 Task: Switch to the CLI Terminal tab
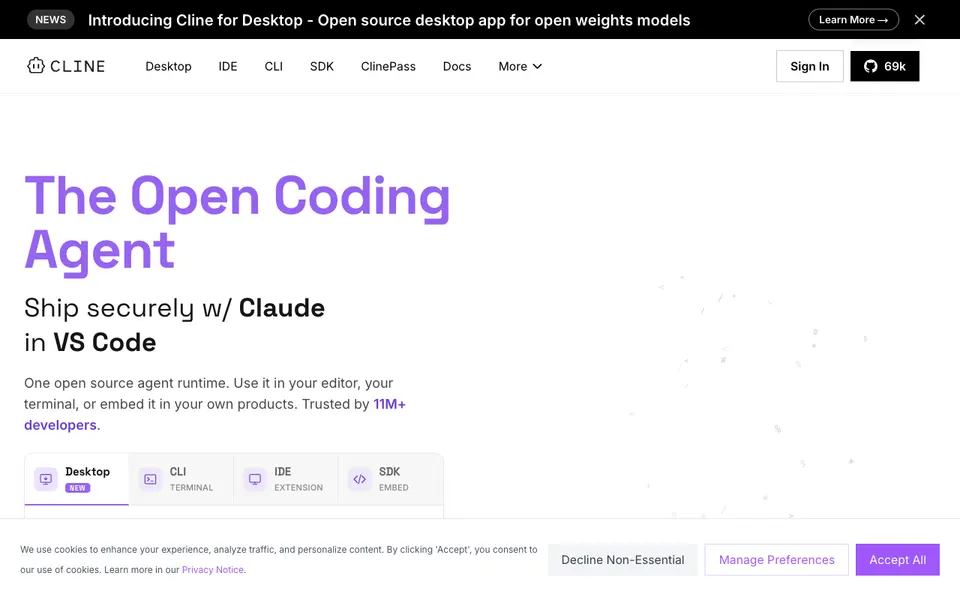click(181, 479)
